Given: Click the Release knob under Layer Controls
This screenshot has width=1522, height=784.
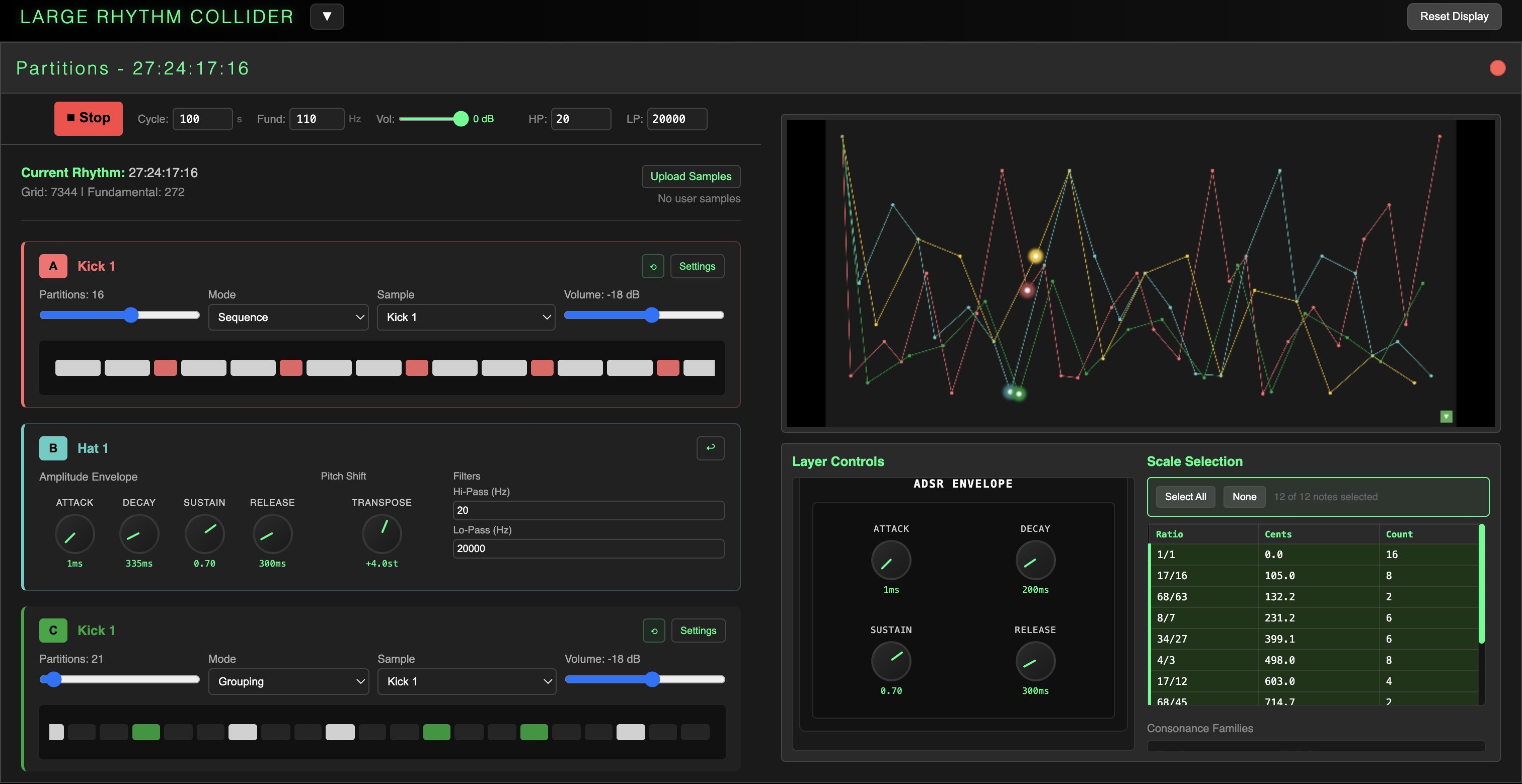Looking at the screenshot, I should (x=1035, y=661).
